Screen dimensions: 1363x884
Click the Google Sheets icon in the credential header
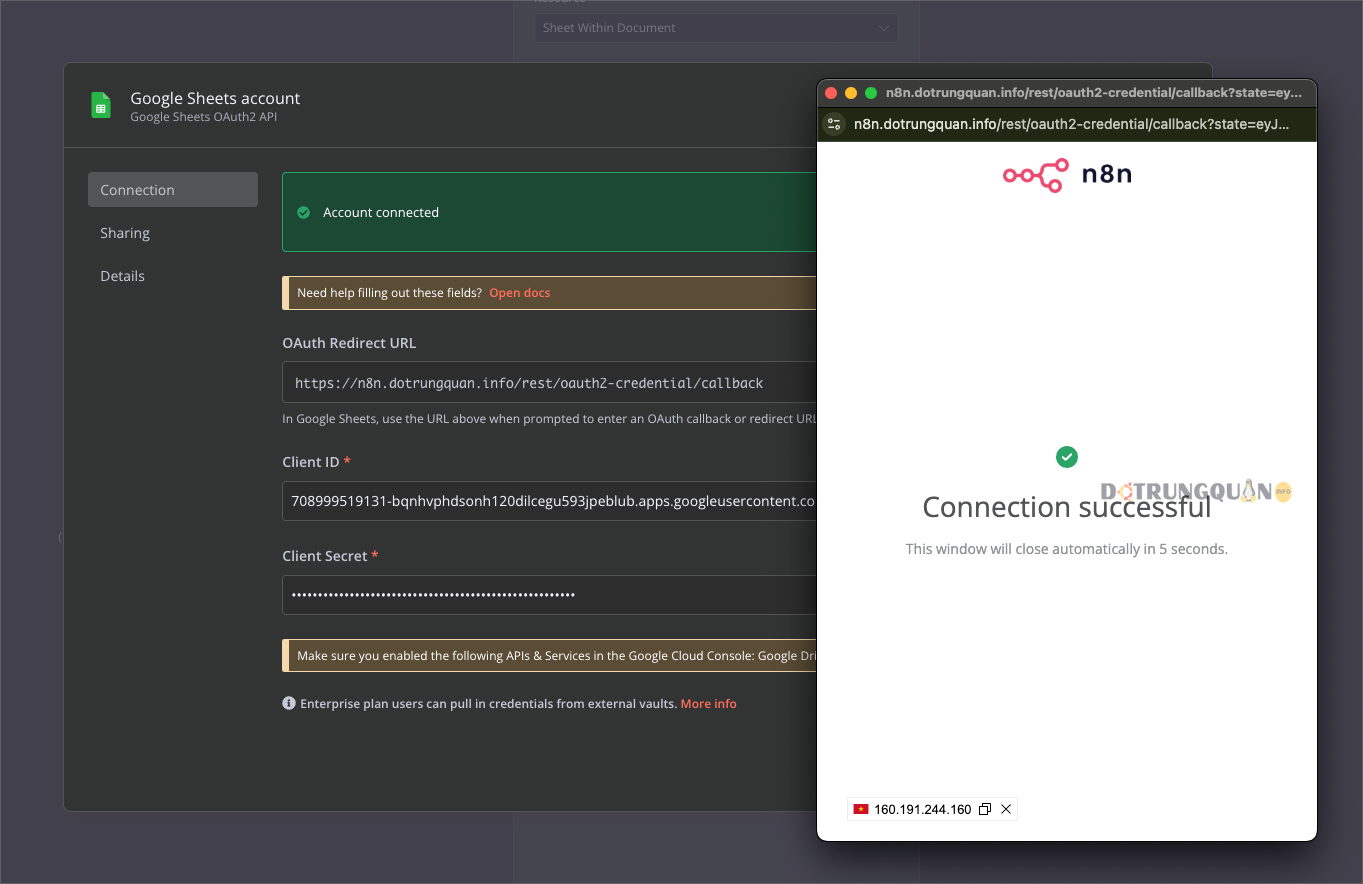click(x=101, y=106)
